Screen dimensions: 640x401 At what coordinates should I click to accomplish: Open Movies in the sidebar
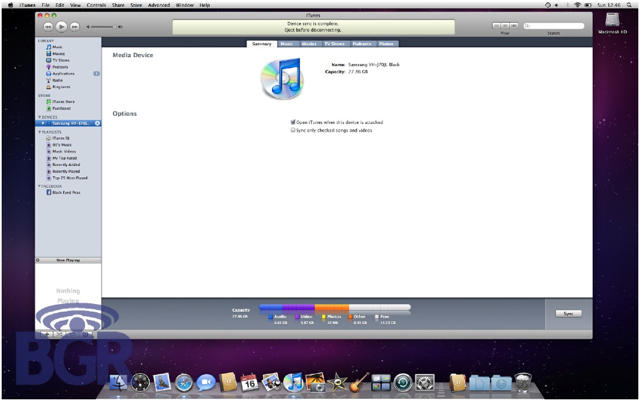tap(57, 53)
